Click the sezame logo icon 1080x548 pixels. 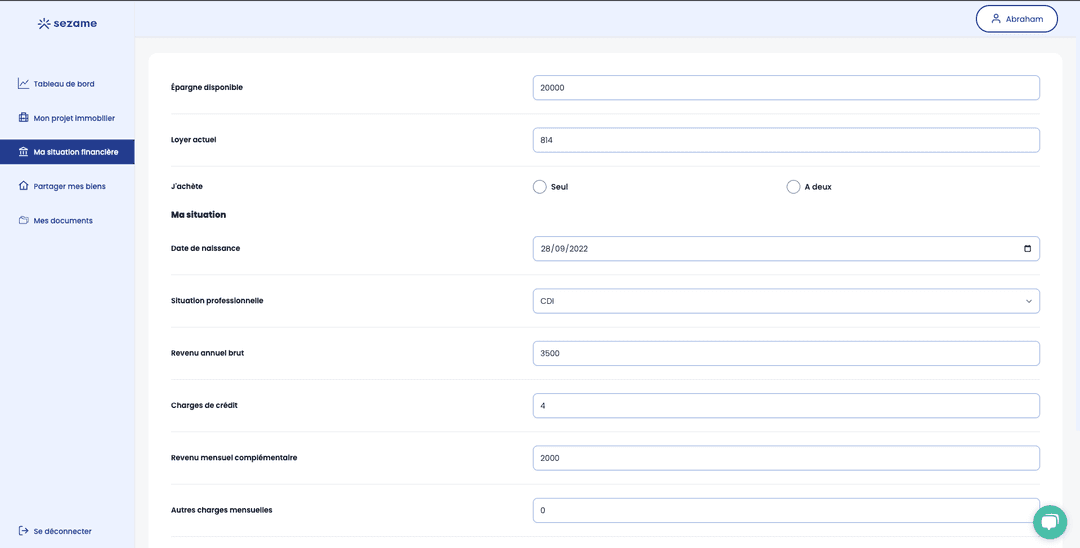44,23
